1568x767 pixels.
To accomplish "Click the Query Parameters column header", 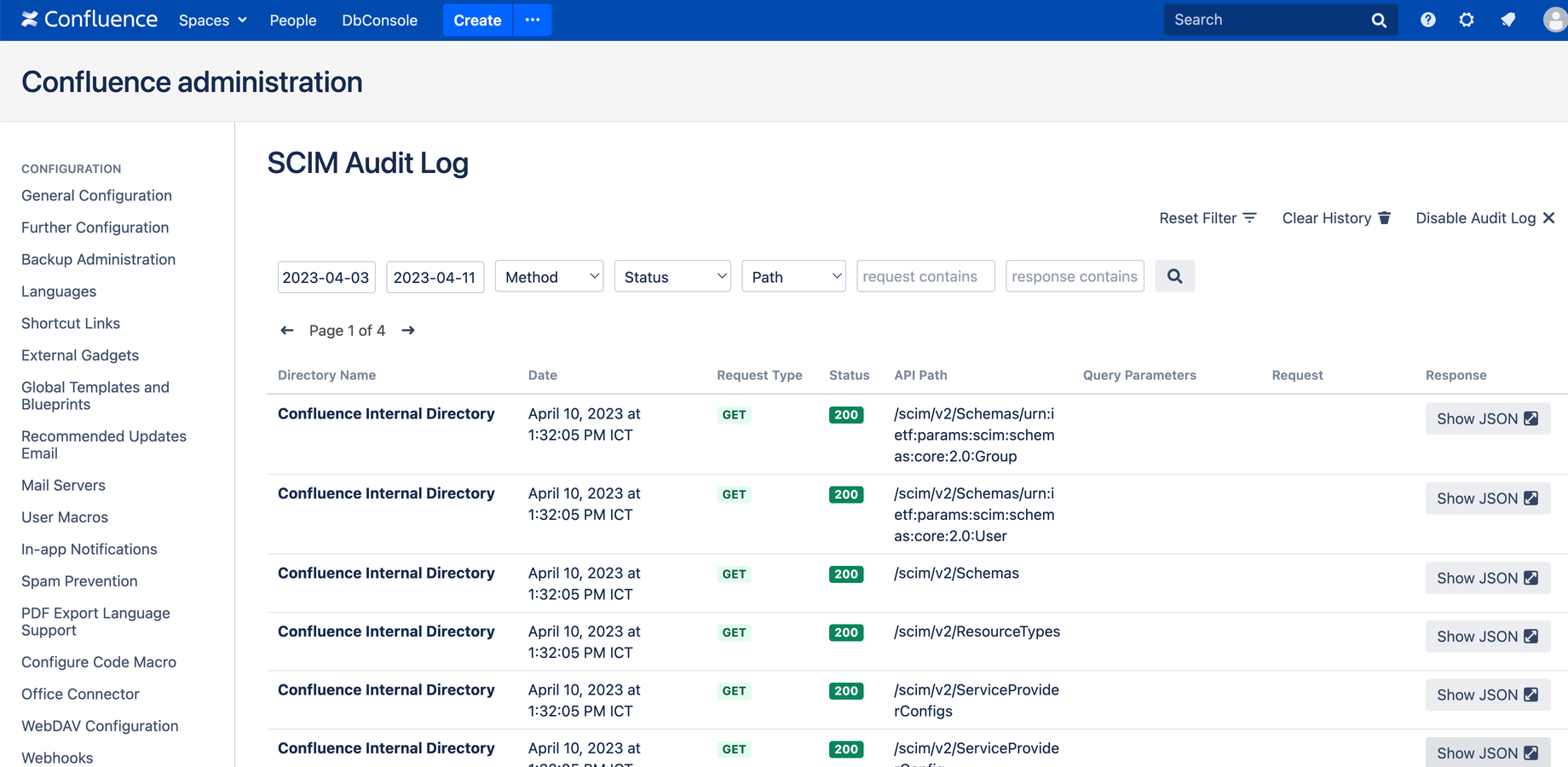I will pos(1139,375).
